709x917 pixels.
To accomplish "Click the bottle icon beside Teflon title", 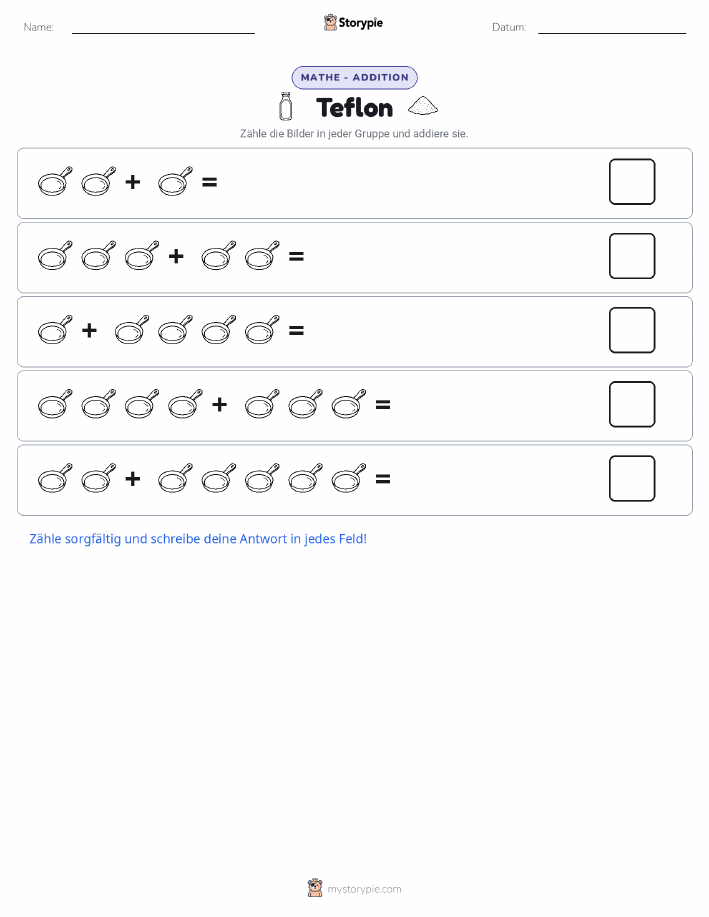I will (285, 106).
